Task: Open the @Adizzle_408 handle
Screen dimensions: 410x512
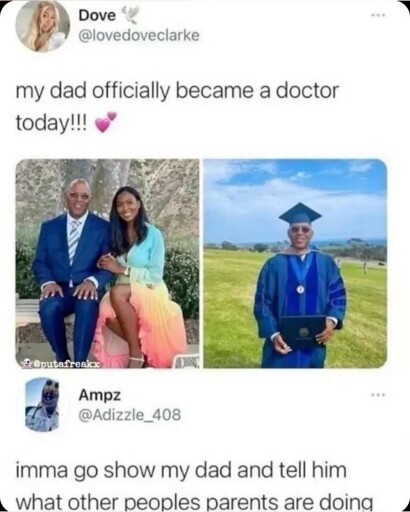Action: coord(130,415)
